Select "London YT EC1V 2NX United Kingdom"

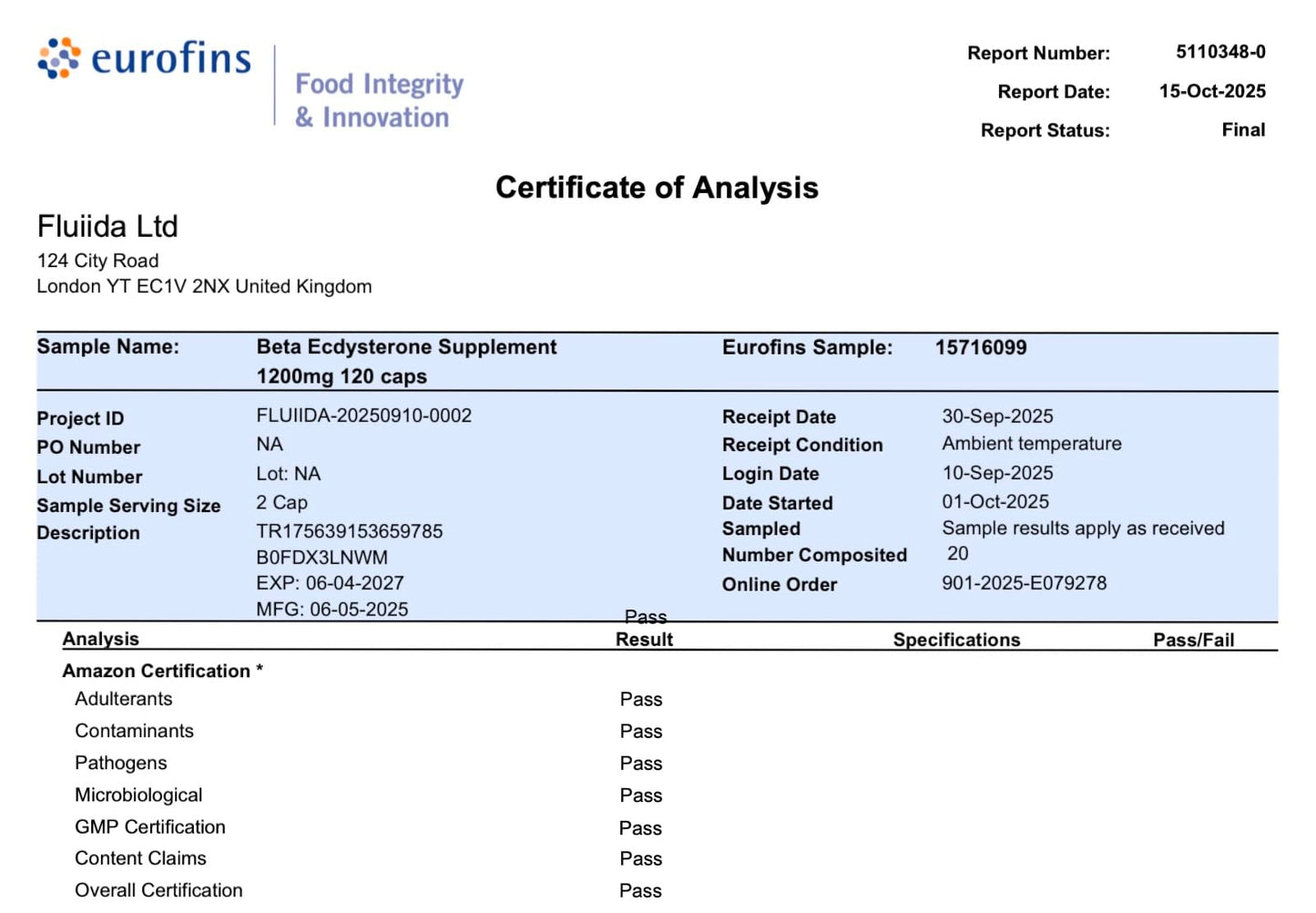[x=204, y=286]
